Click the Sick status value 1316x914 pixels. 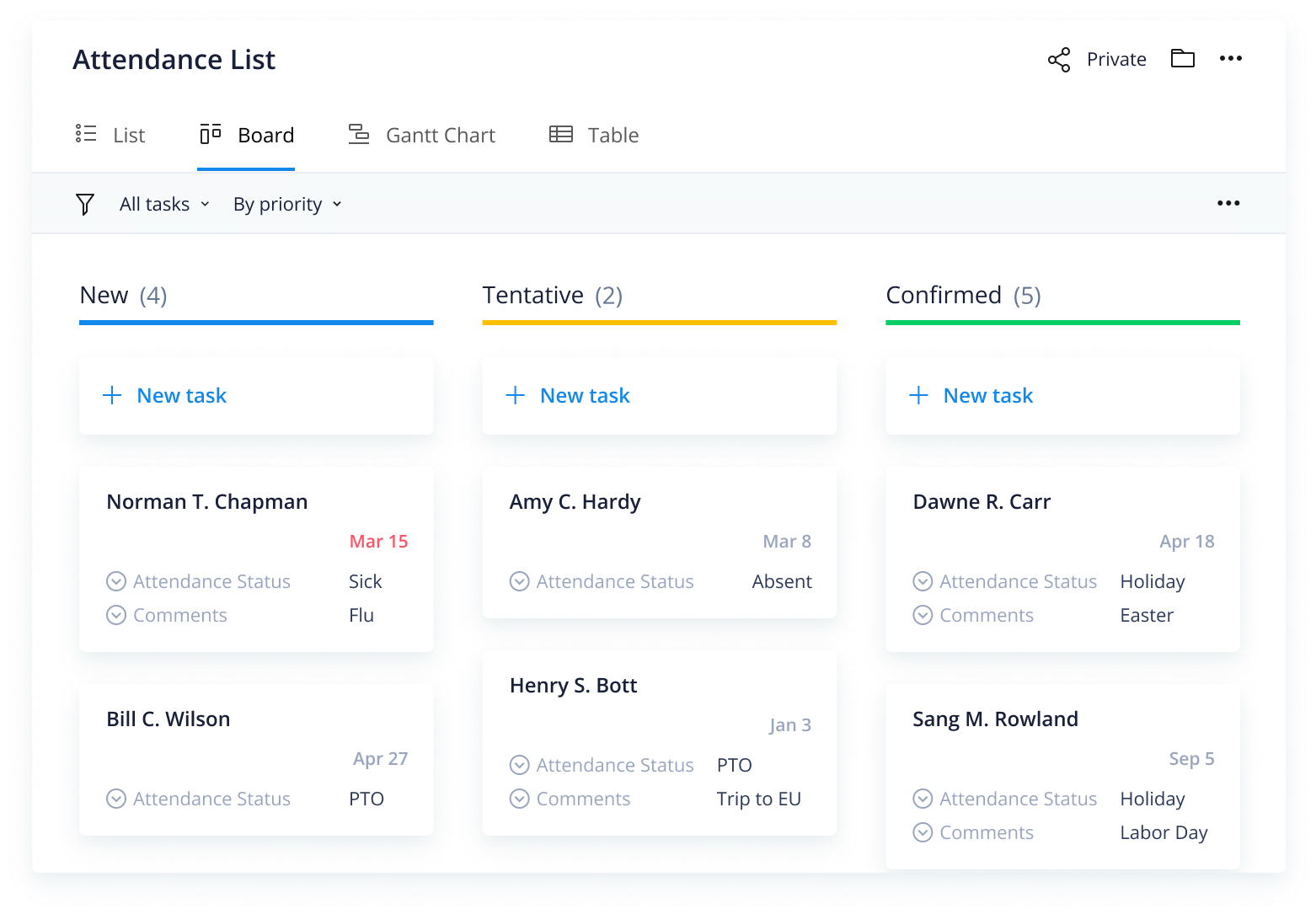click(366, 582)
